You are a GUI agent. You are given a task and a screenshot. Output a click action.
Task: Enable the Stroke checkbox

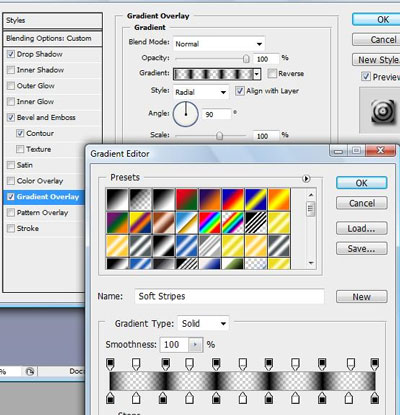click(x=11, y=228)
